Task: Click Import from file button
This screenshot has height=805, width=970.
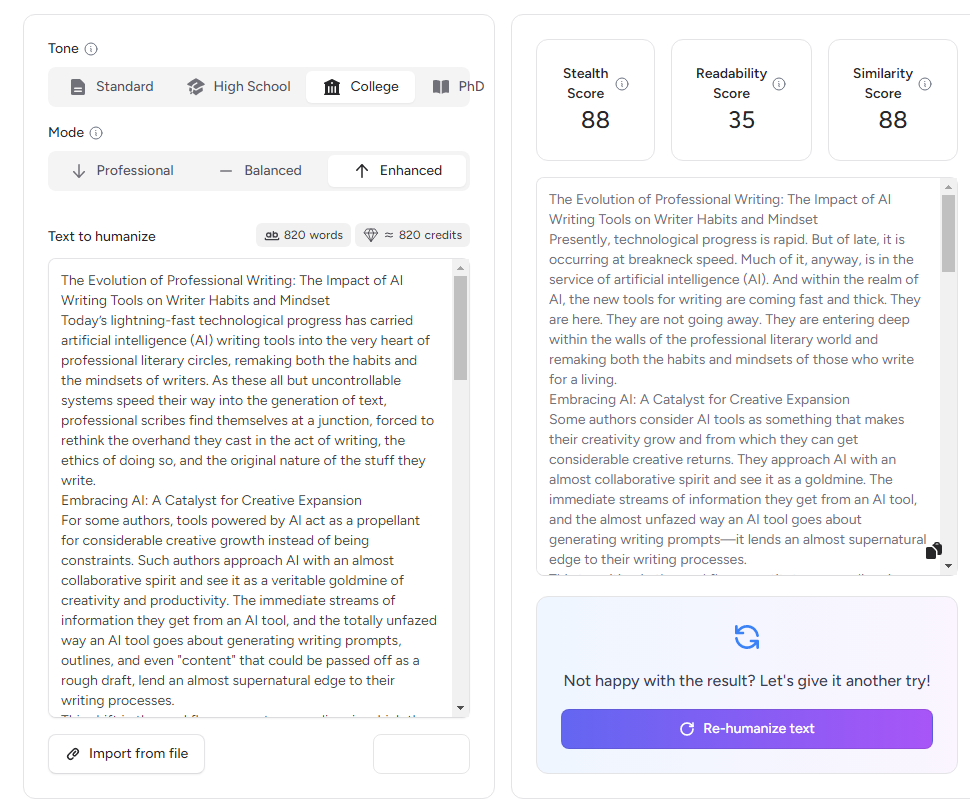Action: pos(126,754)
